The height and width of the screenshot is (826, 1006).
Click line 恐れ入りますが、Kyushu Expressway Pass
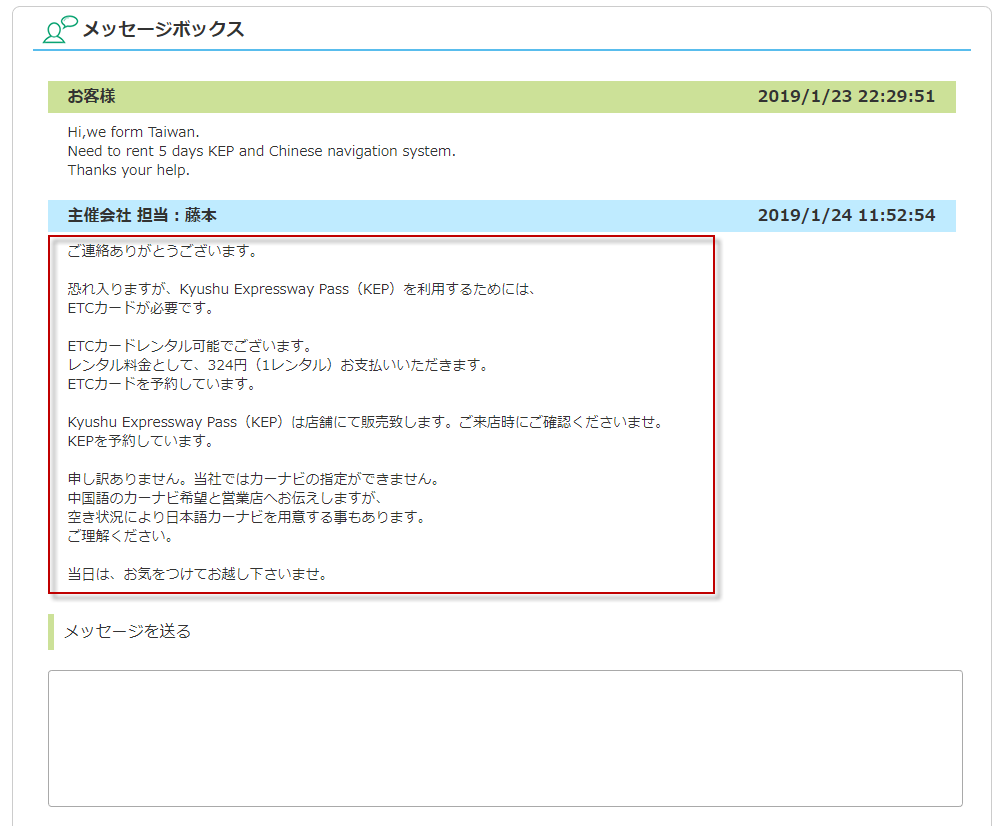pos(302,289)
